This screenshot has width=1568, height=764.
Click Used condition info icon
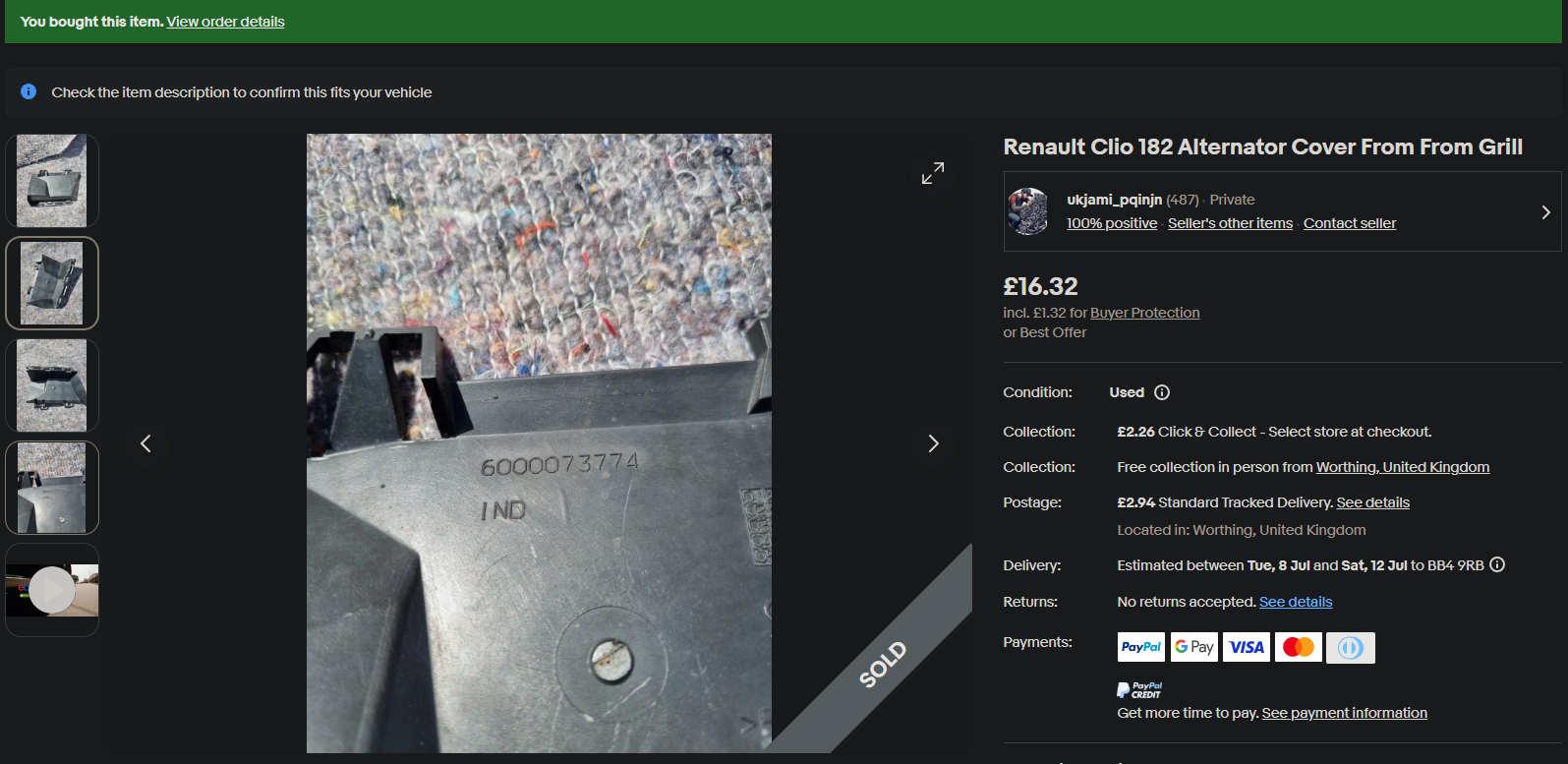[1162, 392]
